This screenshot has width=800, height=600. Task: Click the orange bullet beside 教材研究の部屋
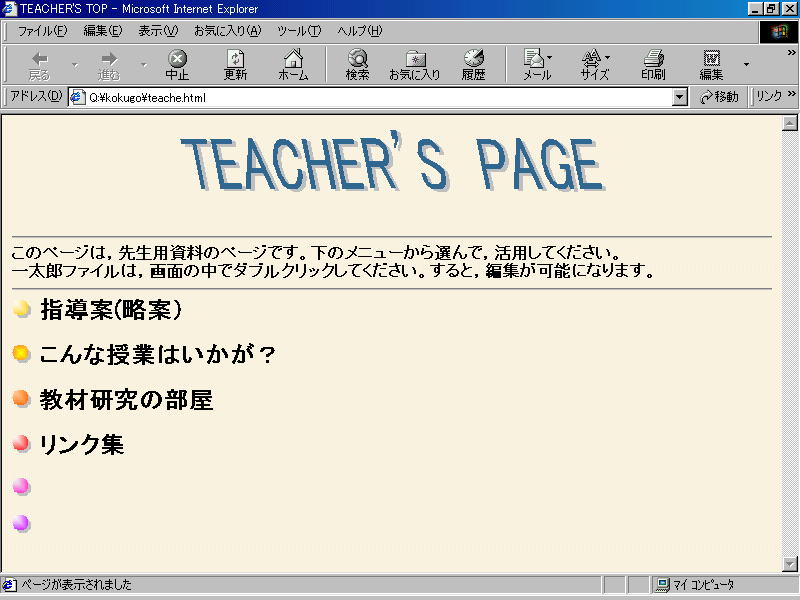tap(21, 398)
